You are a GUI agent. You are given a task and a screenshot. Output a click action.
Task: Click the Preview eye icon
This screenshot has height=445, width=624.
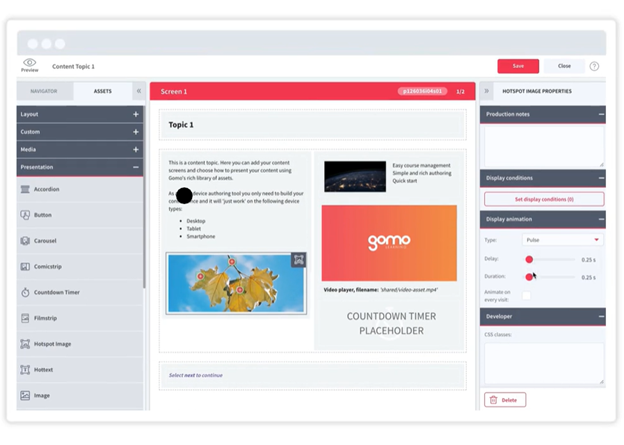[29, 63]
